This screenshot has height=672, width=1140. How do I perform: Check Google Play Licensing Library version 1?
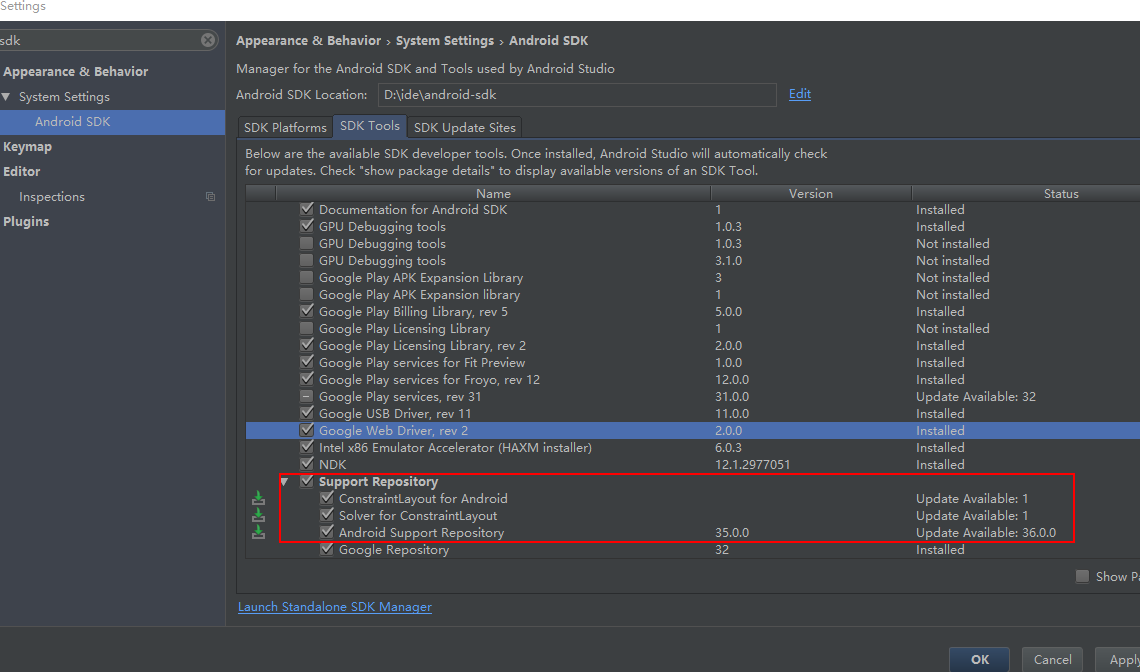coord(307,328)
